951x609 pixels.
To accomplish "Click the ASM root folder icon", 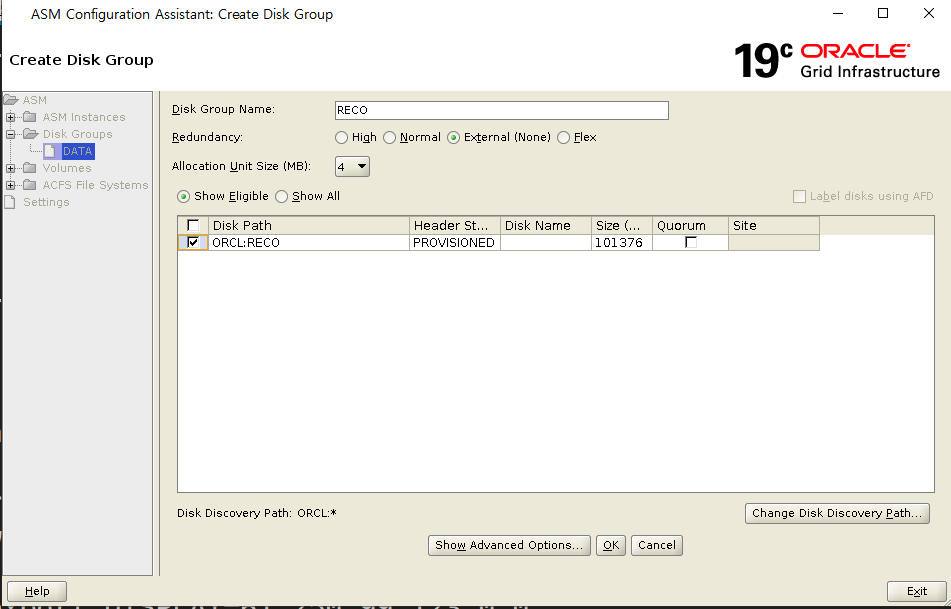I will point(11,100).
